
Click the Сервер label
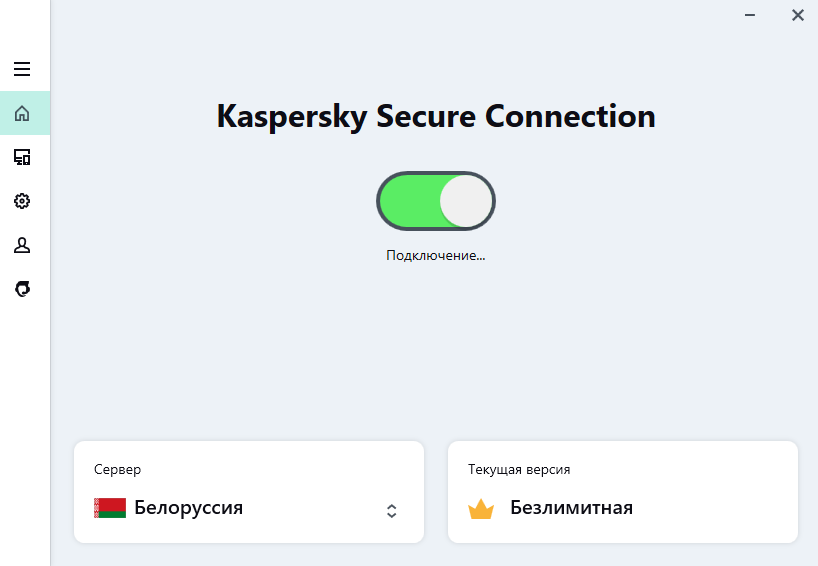click(117, 469)
